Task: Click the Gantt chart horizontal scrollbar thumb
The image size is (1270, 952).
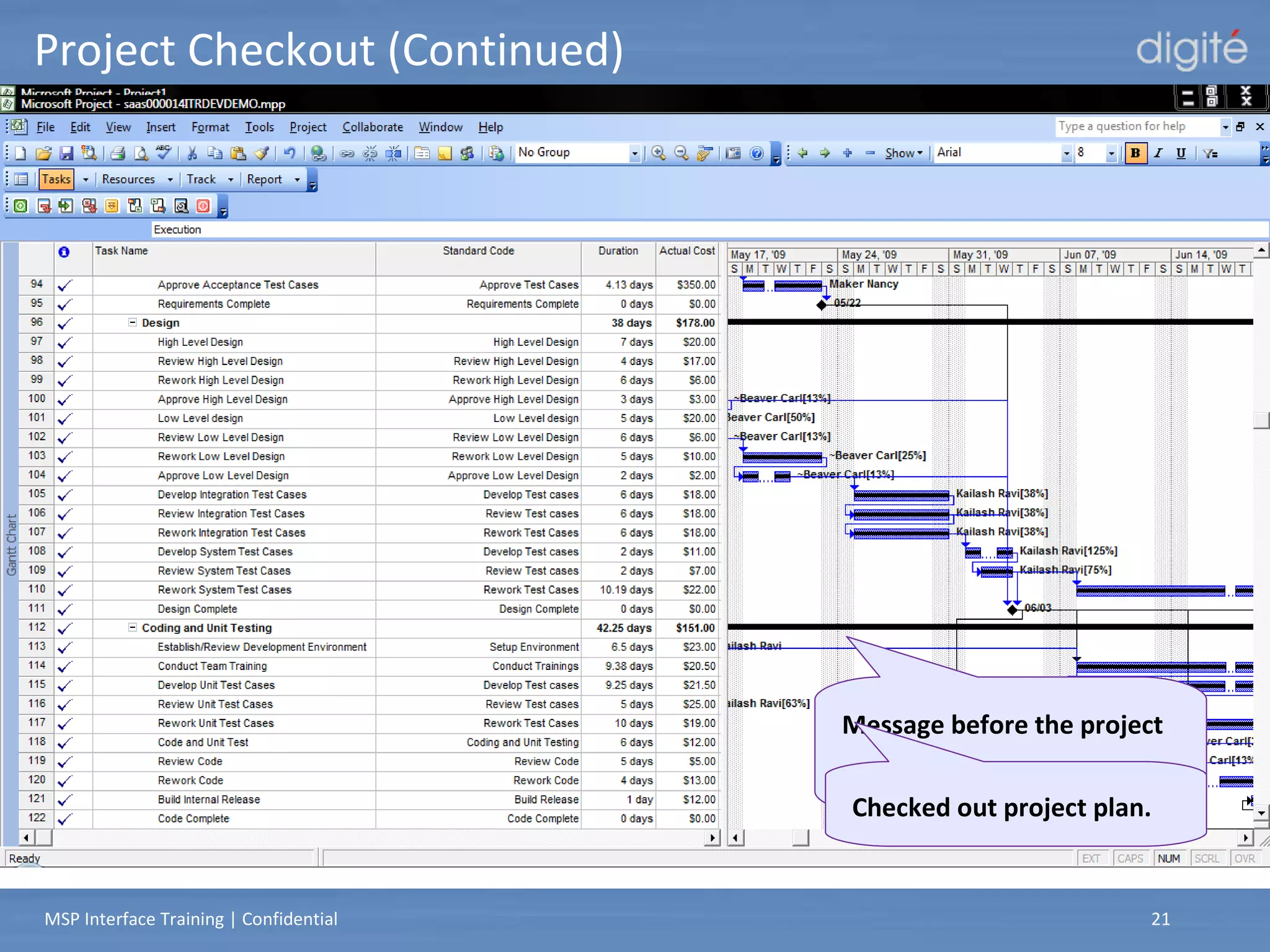Action: 801,838
